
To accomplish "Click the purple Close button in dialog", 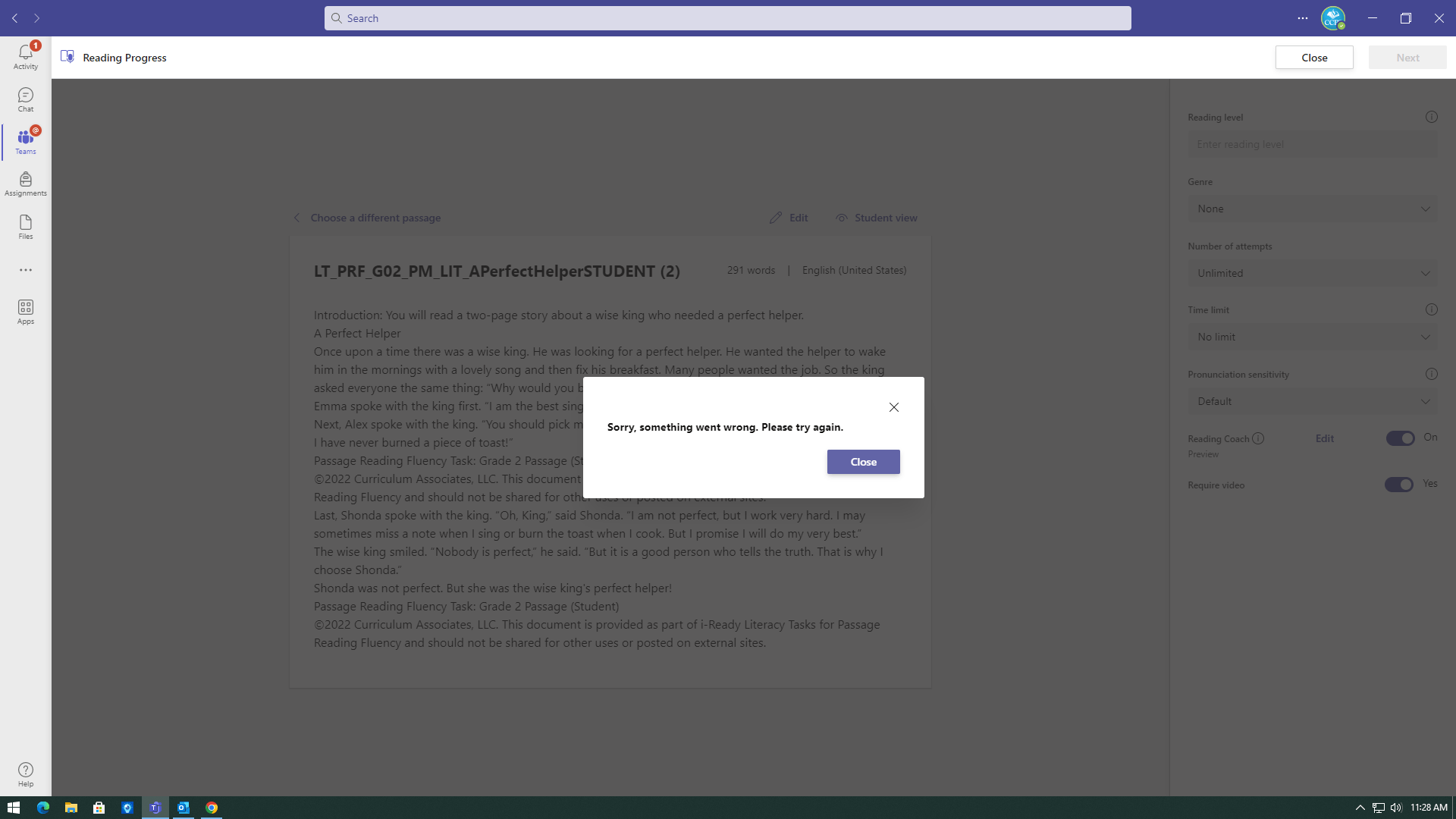I will 863,462.
